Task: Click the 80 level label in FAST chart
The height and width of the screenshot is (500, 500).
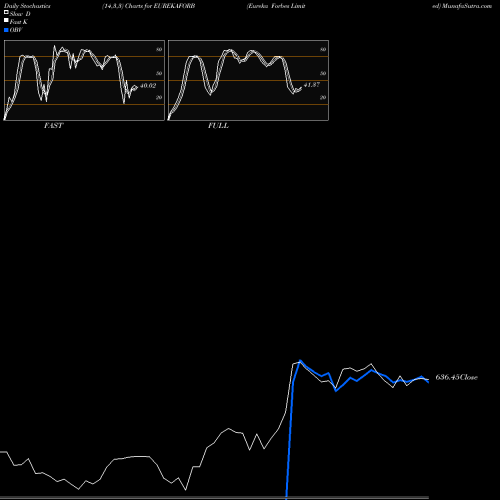Action: 159,49
